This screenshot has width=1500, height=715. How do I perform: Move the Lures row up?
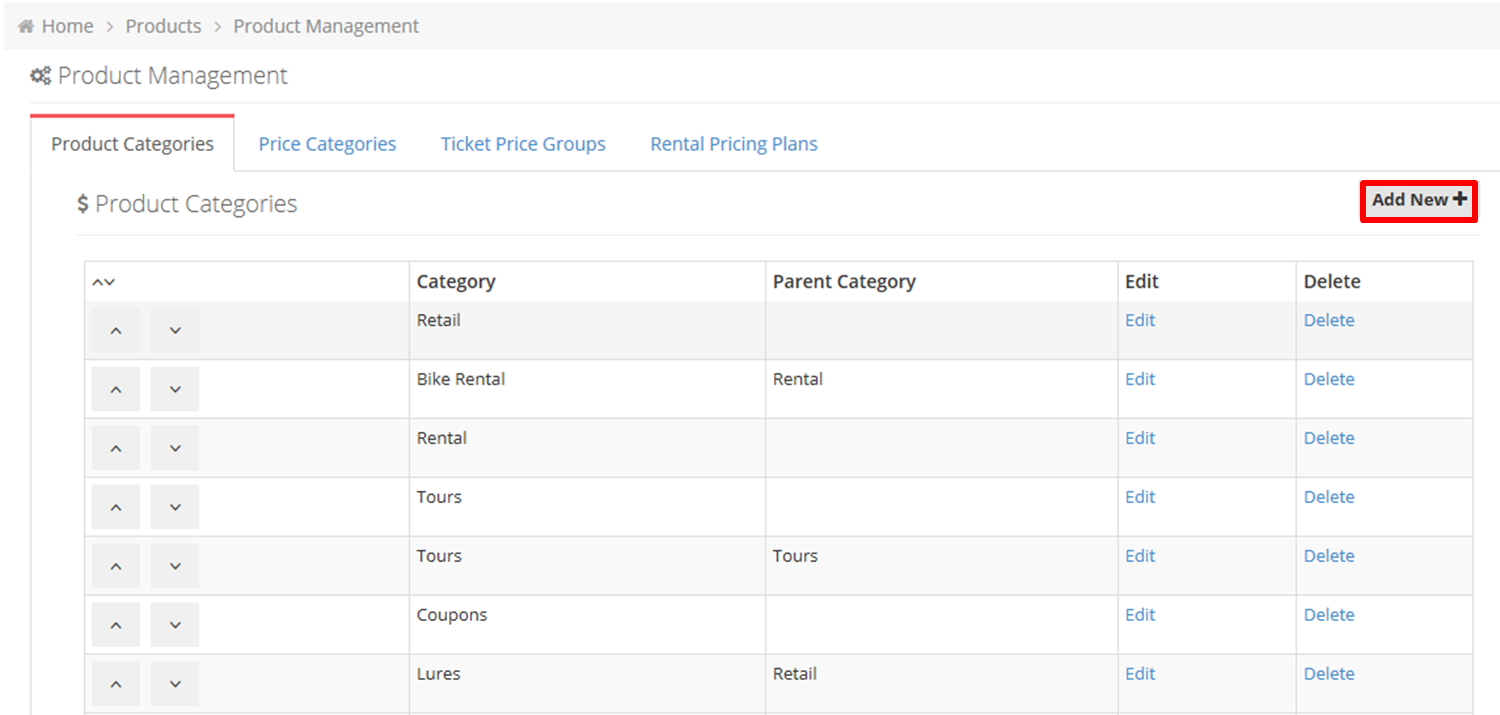tap(116, 685)
